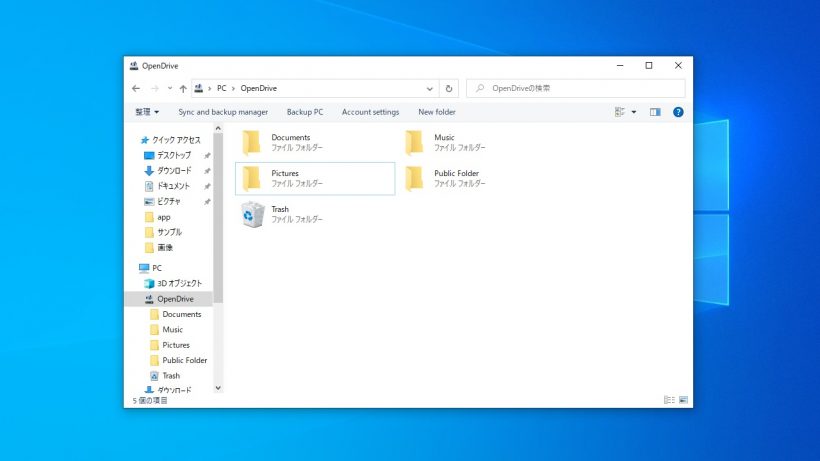Maximize the OpenDrive window
Image resolution: width=820 pixels, height=461 pixels.
(649, 66)
